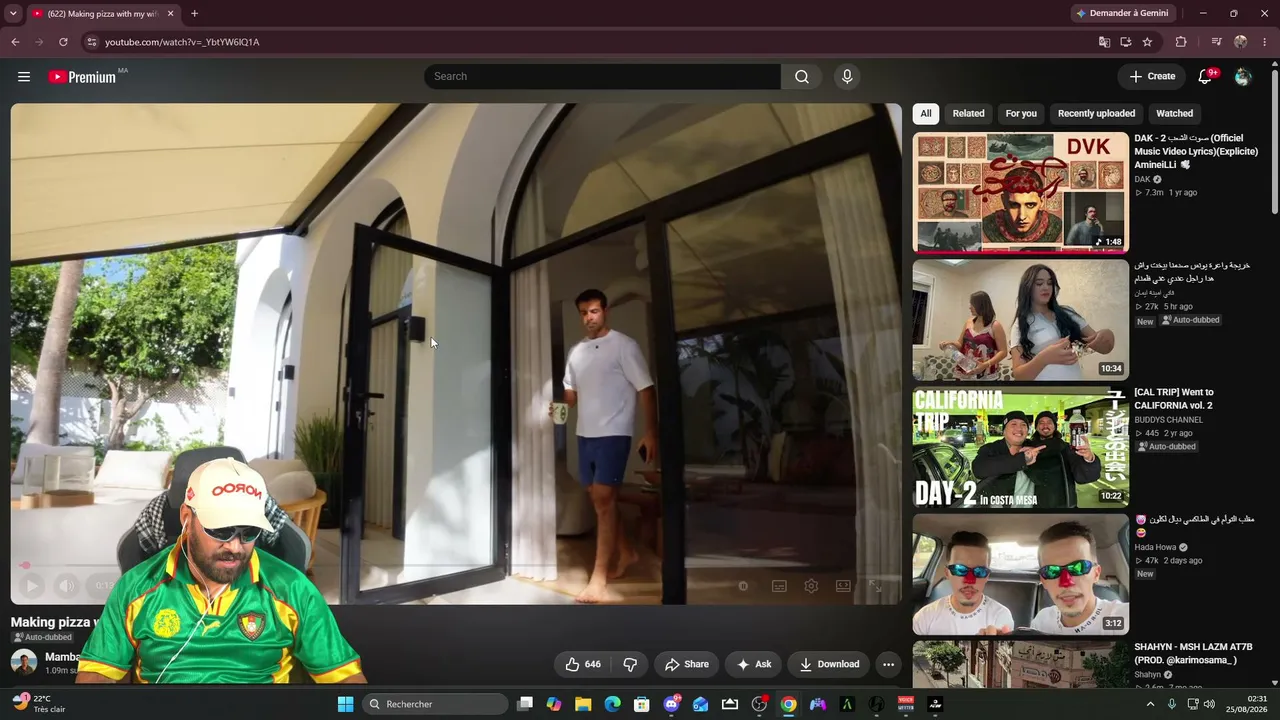Click the Windows taskbar Rechercher search box
Screen dimensions: 1280x720
434,704
